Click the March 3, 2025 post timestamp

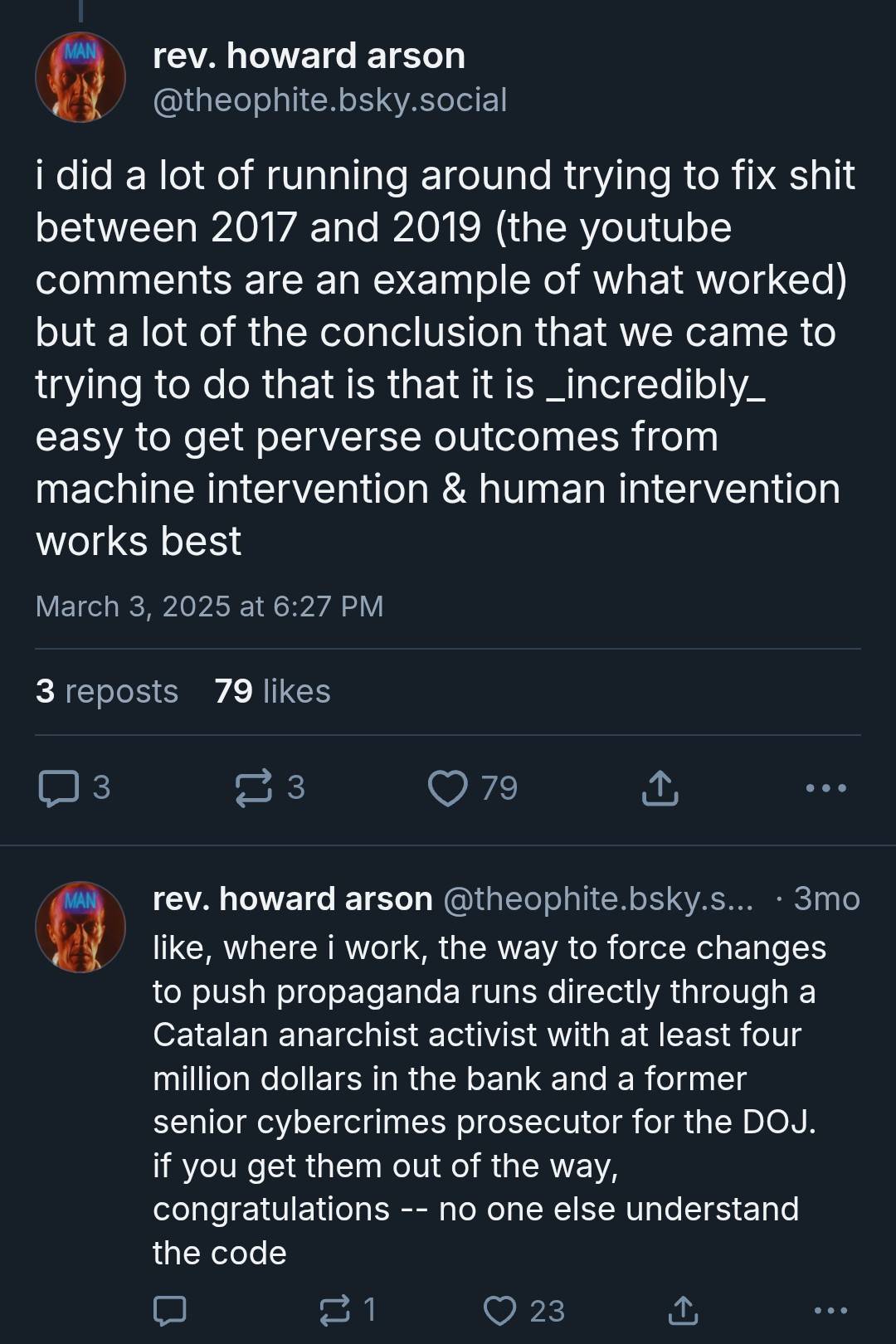click(209, 606)
